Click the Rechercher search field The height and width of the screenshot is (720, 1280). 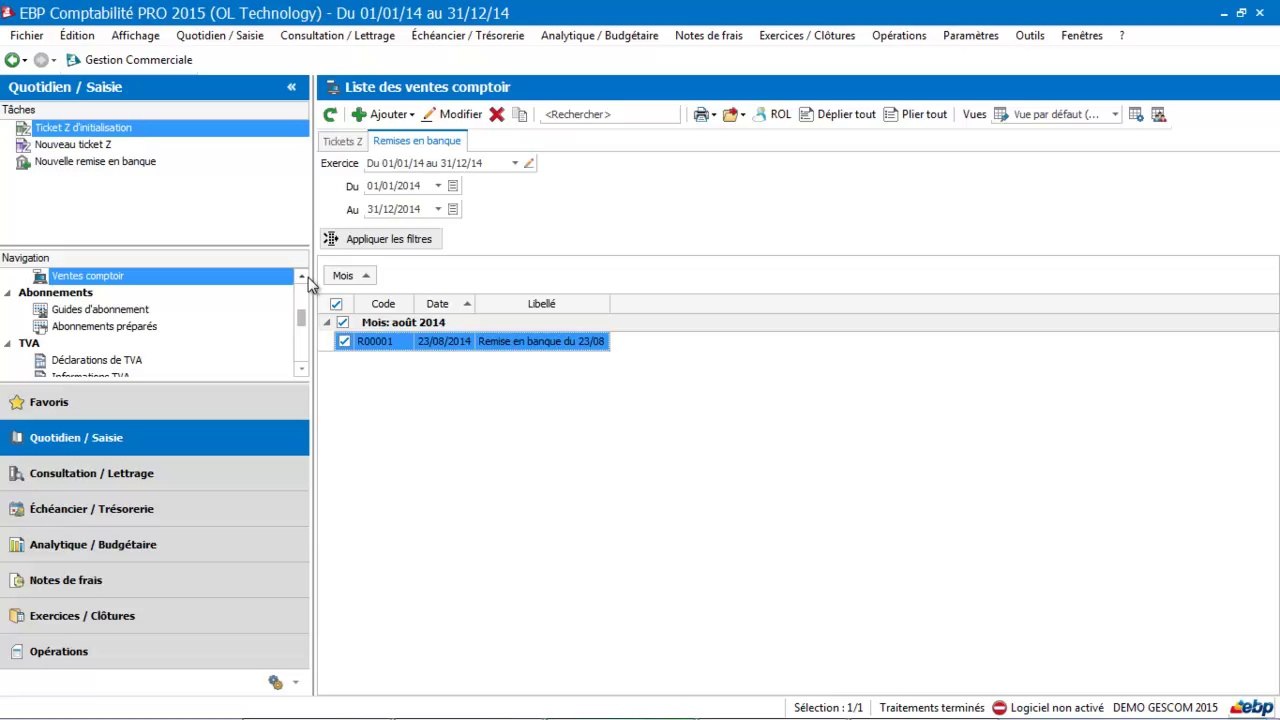click(610, 115)
